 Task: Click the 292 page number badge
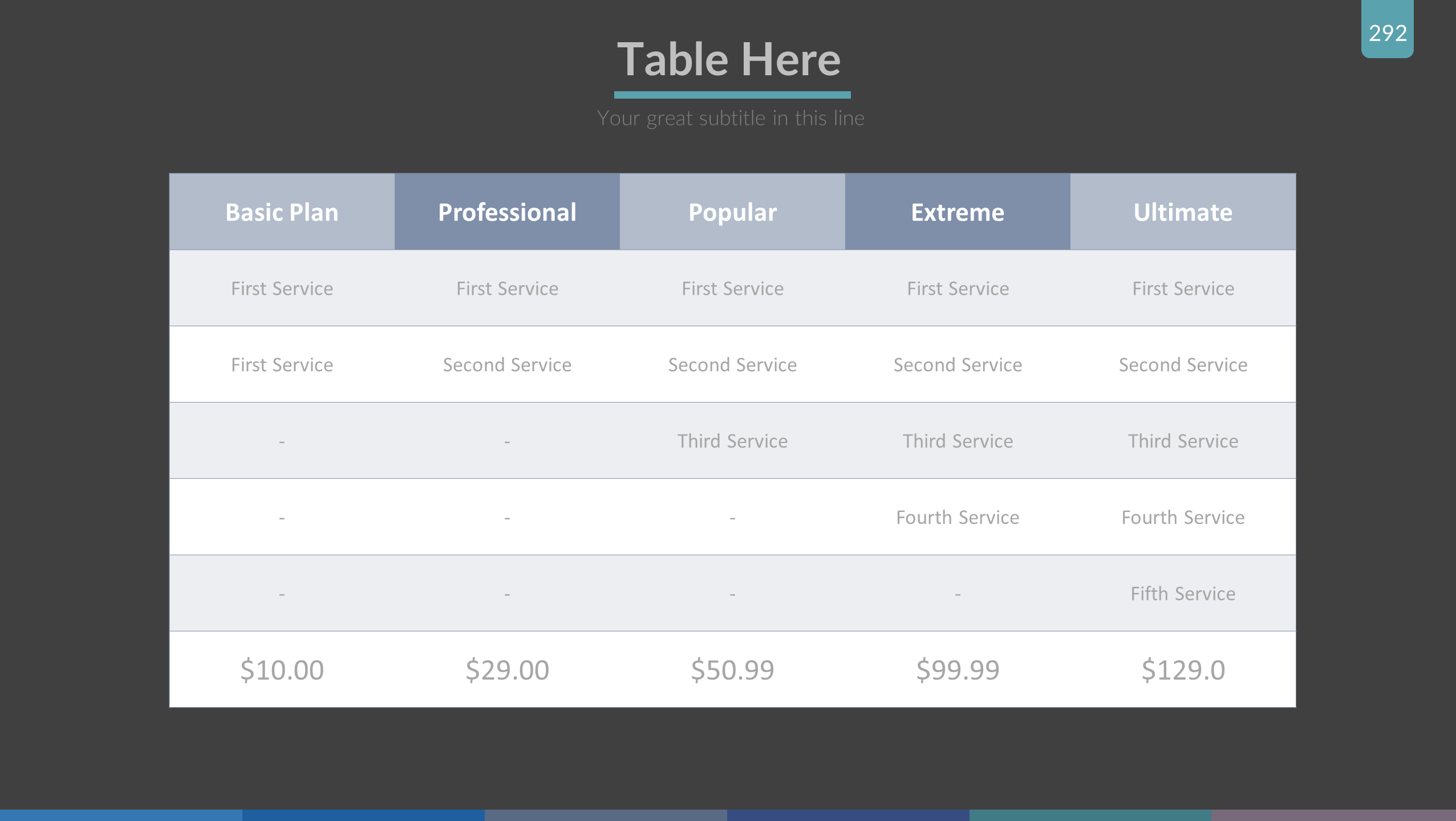click(1387, 32)
